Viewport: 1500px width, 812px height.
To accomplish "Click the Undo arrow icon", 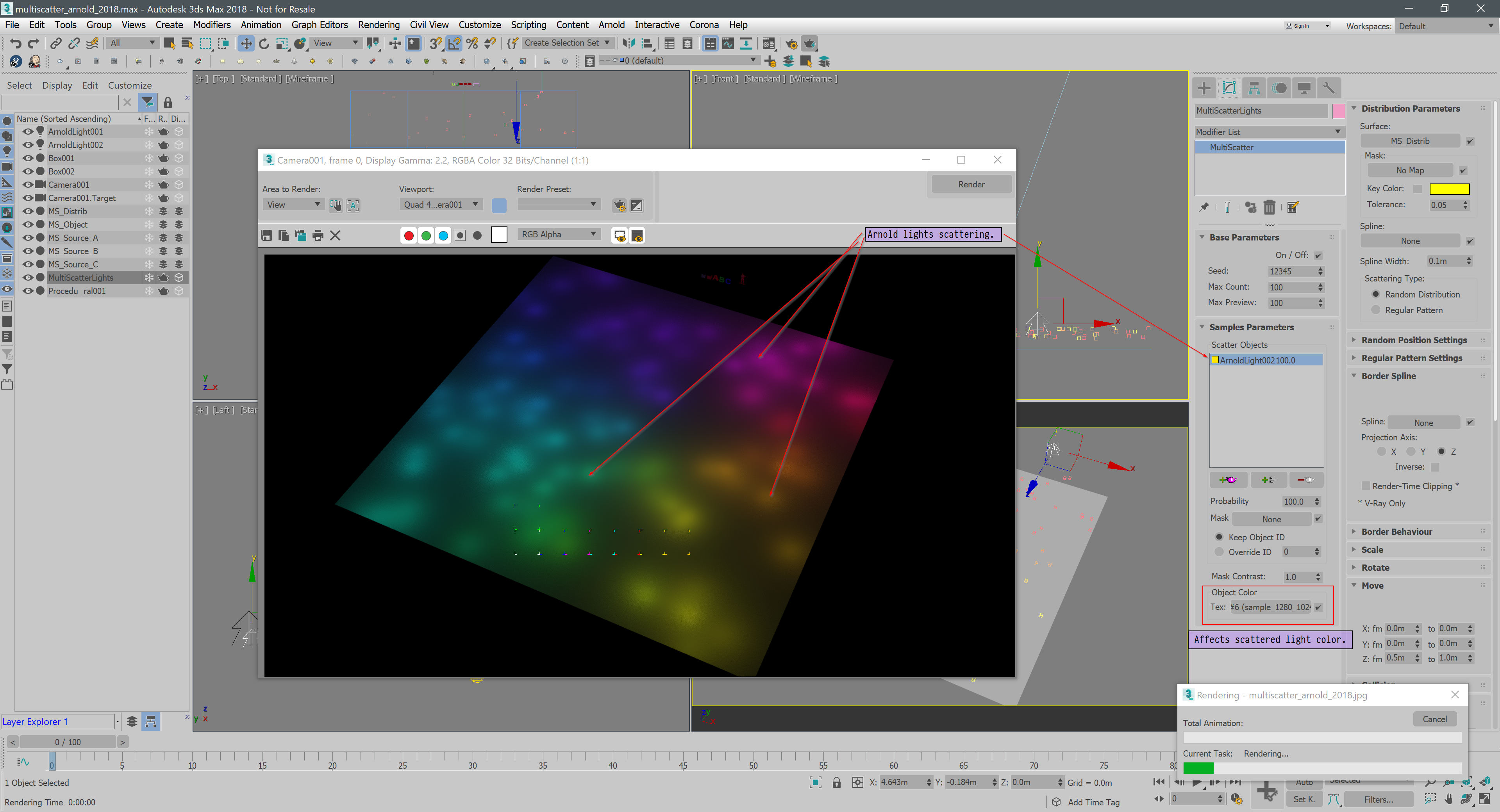I will [x=16, y=43].
